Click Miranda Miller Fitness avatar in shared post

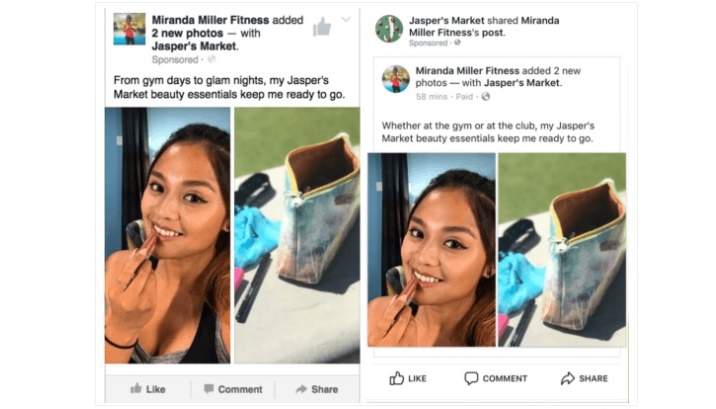coord(395,79)
